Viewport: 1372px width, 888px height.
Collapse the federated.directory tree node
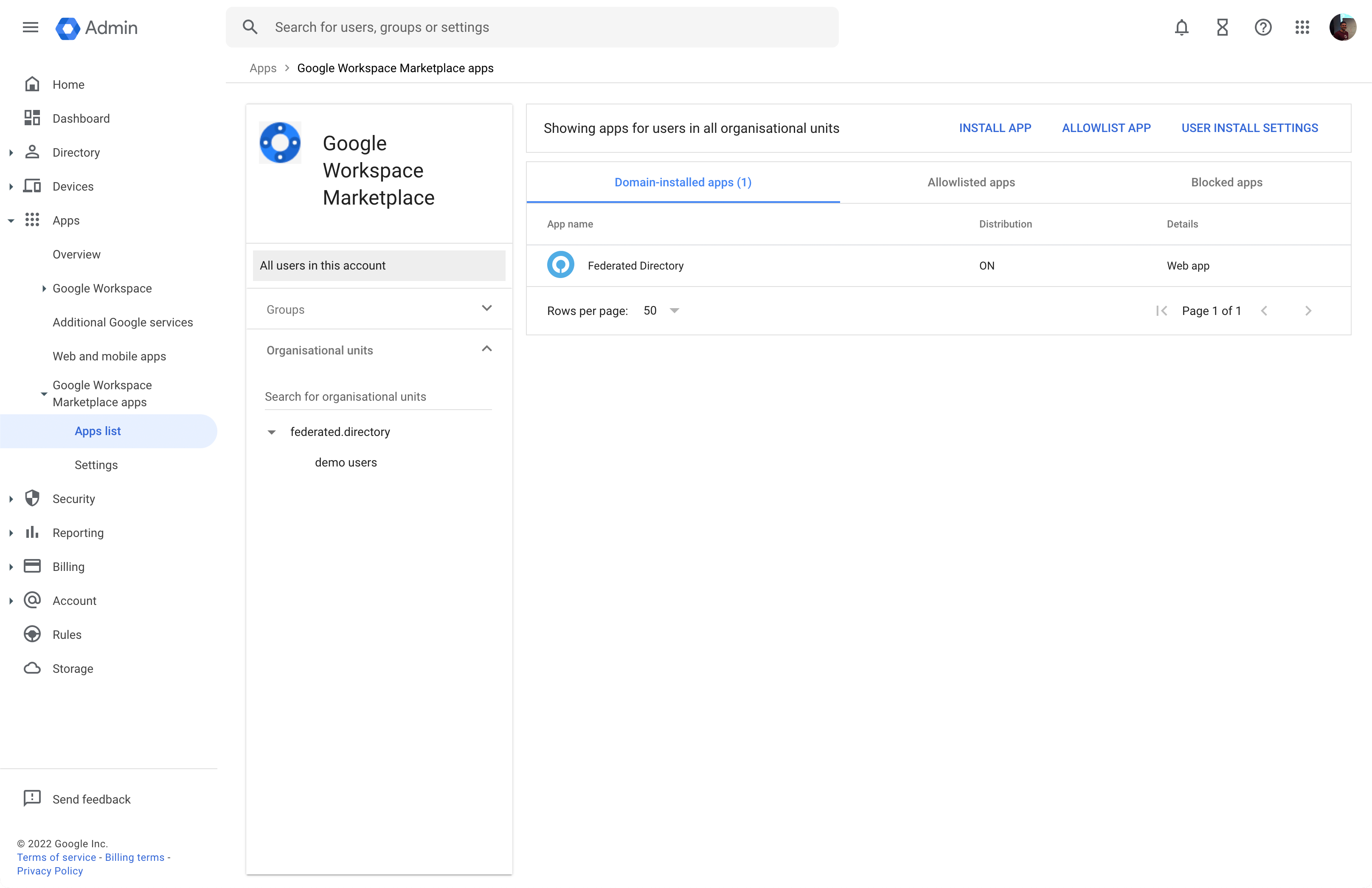click(272, 432)
